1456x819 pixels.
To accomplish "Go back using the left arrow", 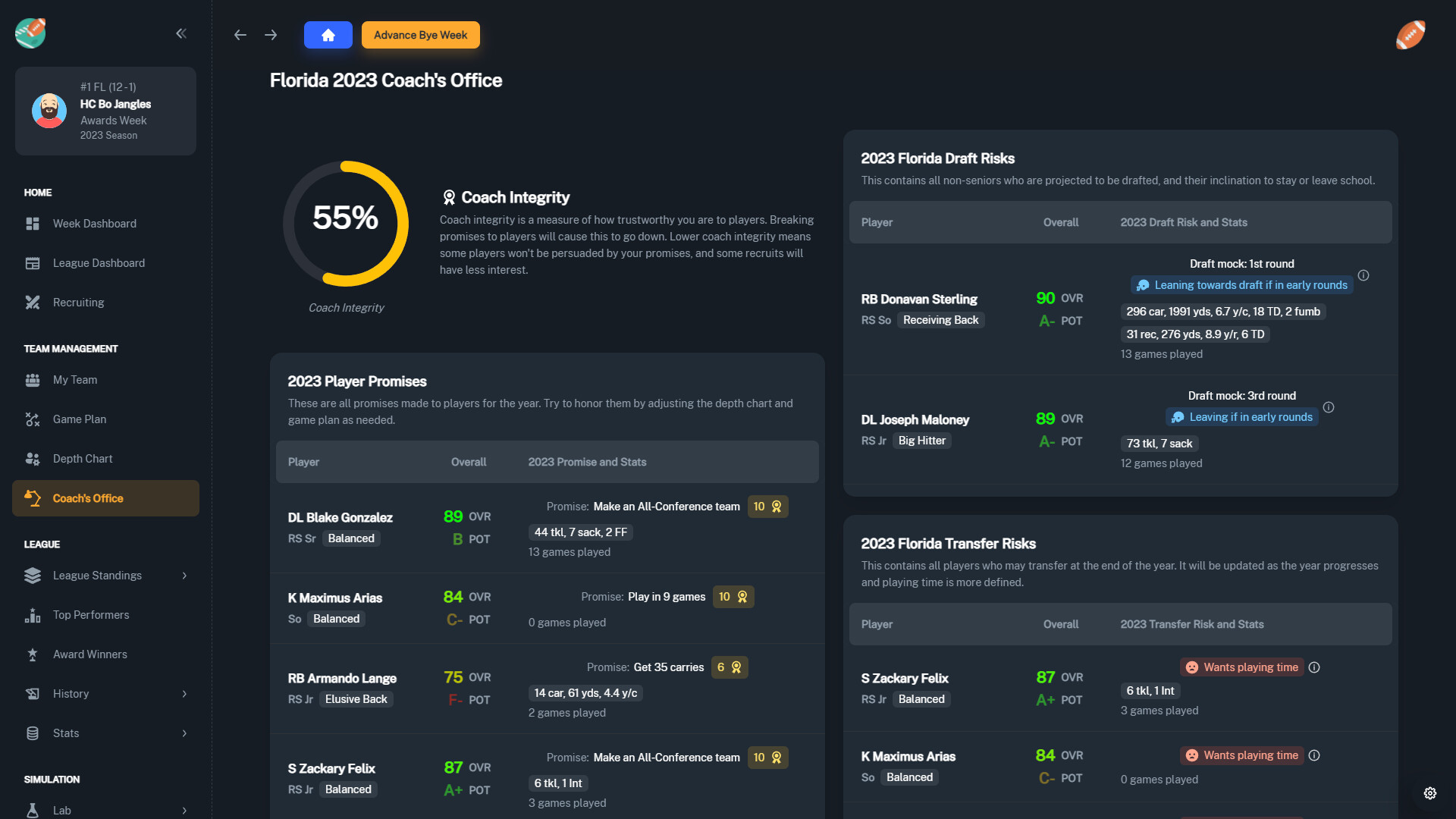I will click(x=240, y=35).
